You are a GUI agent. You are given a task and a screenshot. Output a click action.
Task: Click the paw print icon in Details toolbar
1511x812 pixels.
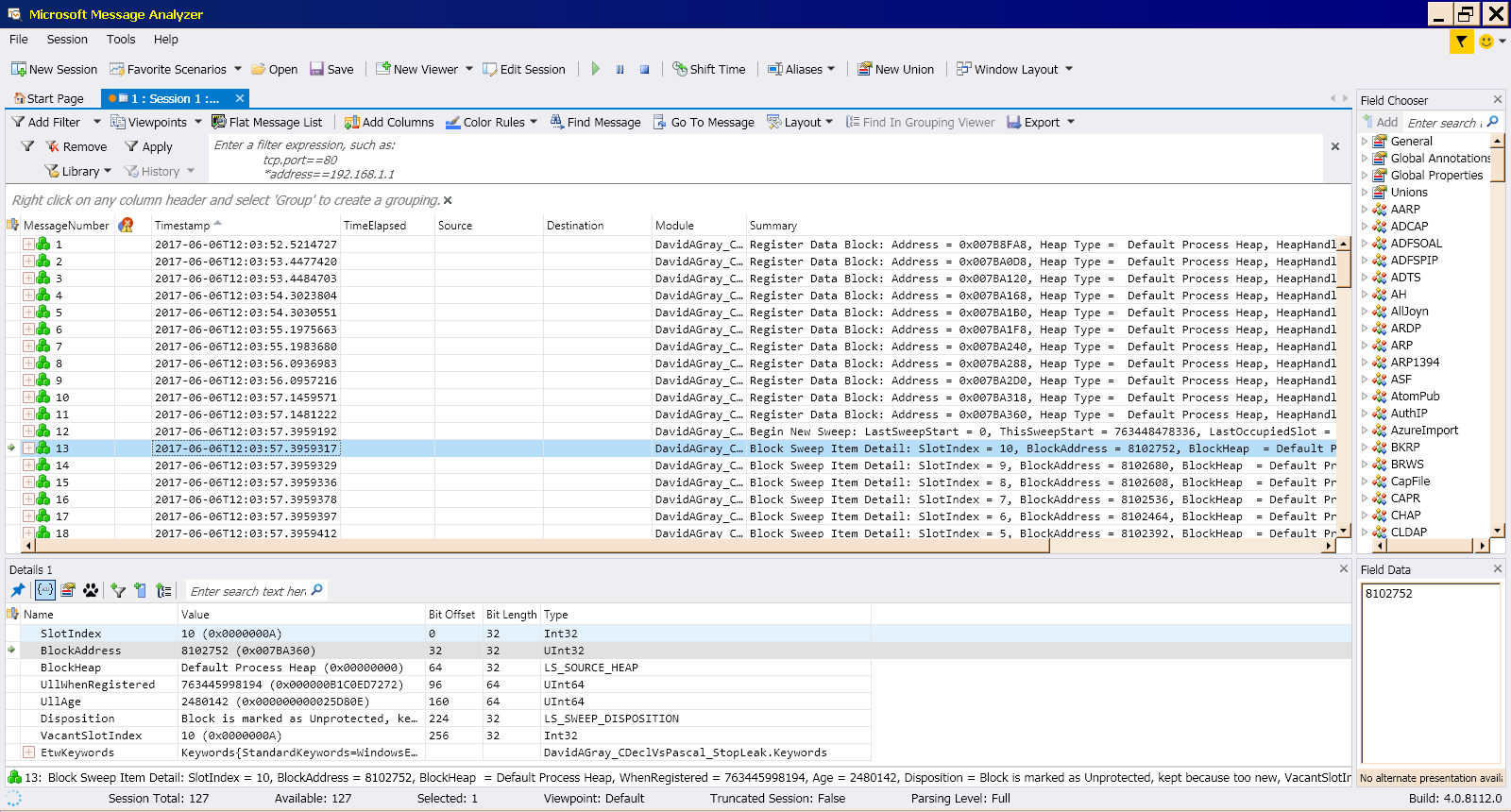(x=91, y=590)
